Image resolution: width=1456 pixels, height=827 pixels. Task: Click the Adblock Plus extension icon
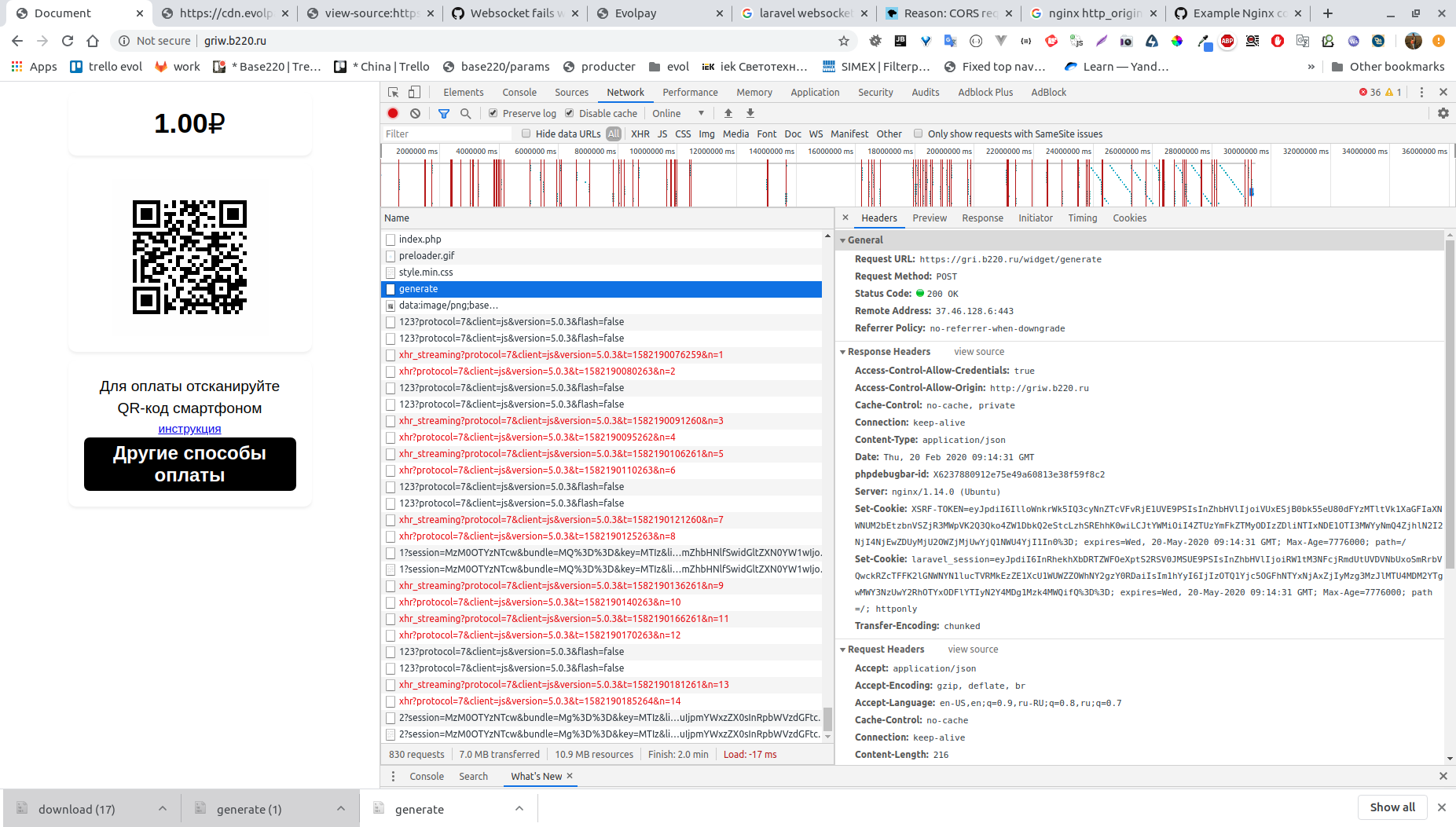(x=1227, y=41)
